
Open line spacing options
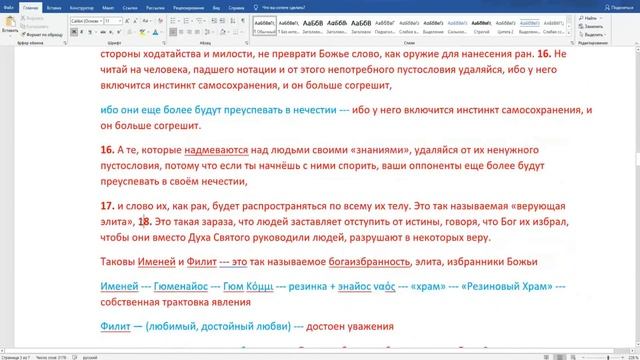(x=208, y=32)
